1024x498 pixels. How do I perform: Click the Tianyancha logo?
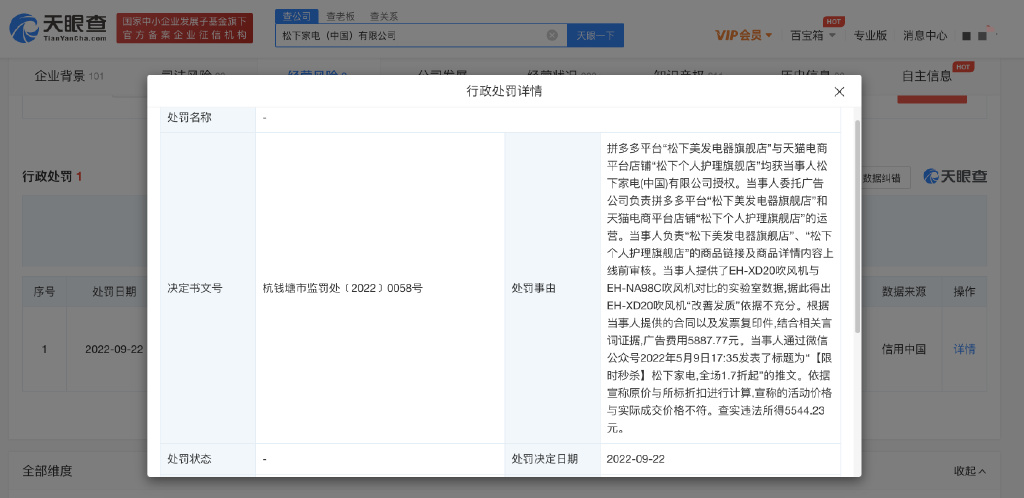pos(58,28)
